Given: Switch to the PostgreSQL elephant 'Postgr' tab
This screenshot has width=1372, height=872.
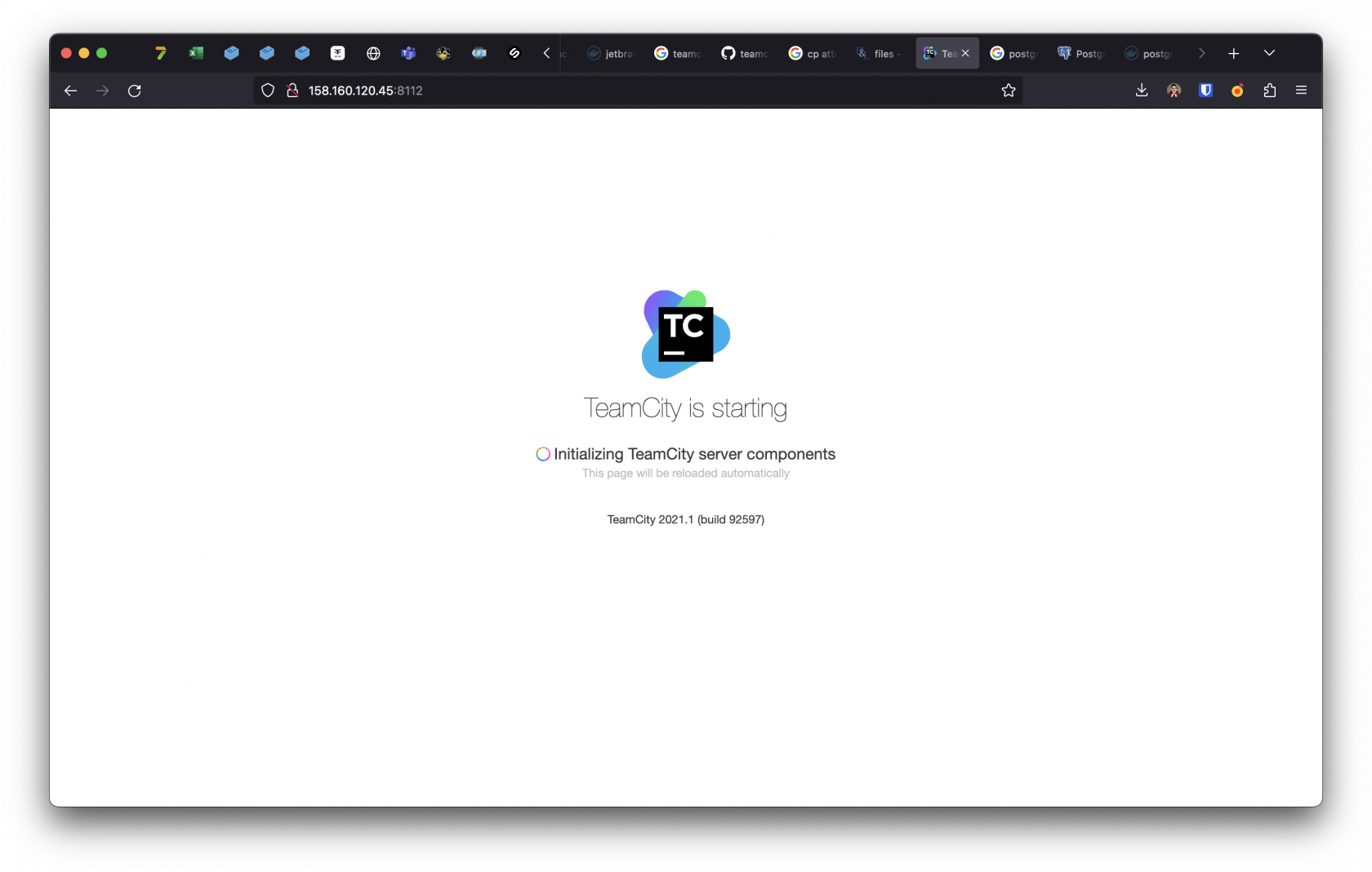Looking at the screenshot, I should coord(1080,53).
